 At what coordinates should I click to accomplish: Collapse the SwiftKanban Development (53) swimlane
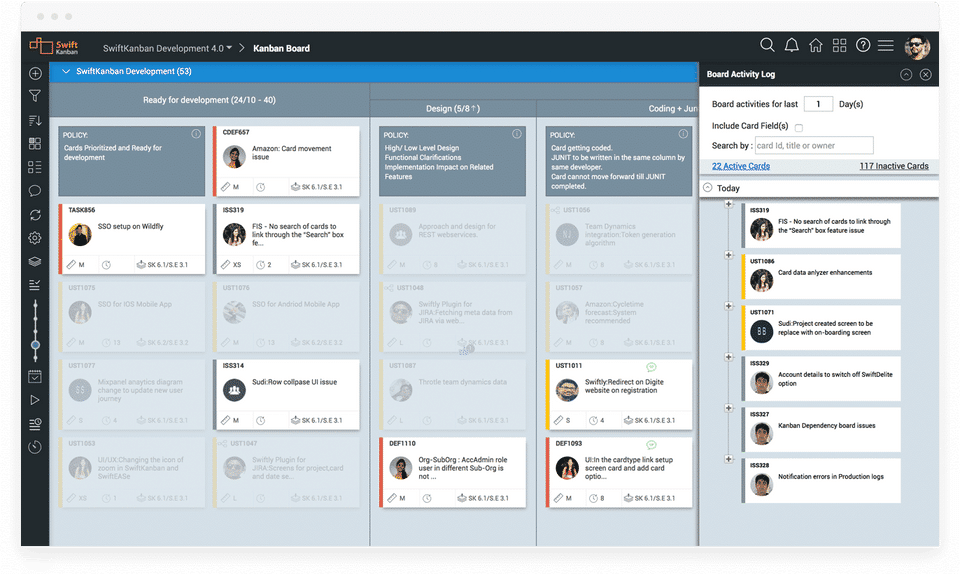(x=66, y=72)
